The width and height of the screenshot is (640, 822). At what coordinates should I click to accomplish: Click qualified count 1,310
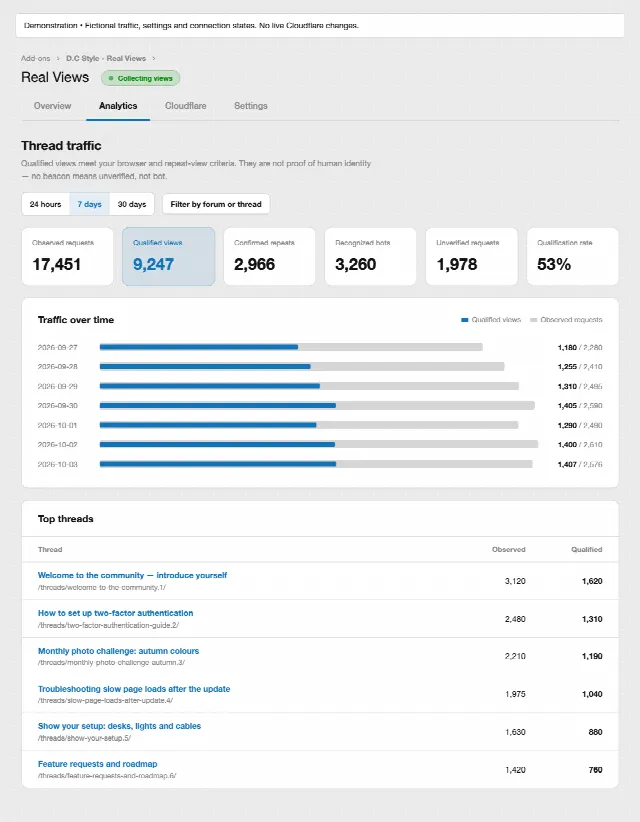point(592,619)
